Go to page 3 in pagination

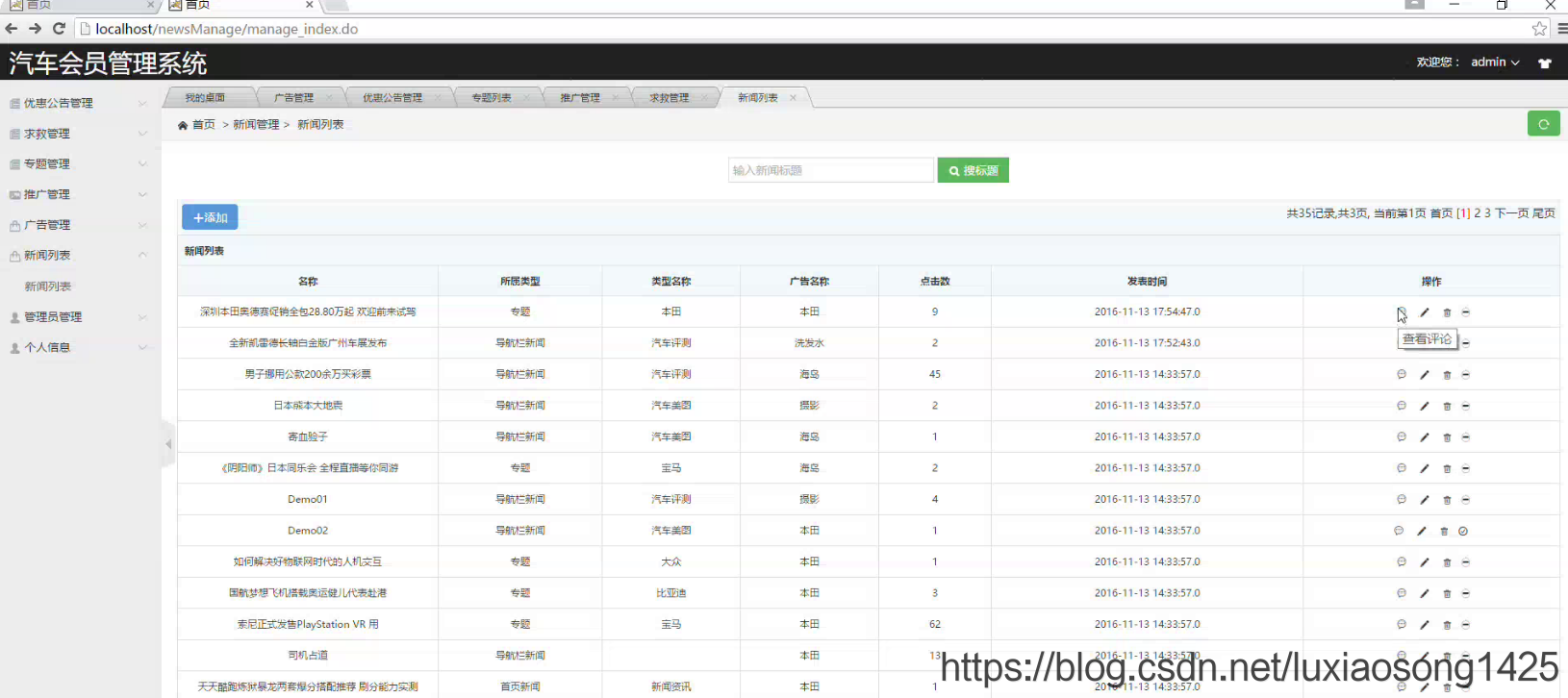(x=1487, y=213)
